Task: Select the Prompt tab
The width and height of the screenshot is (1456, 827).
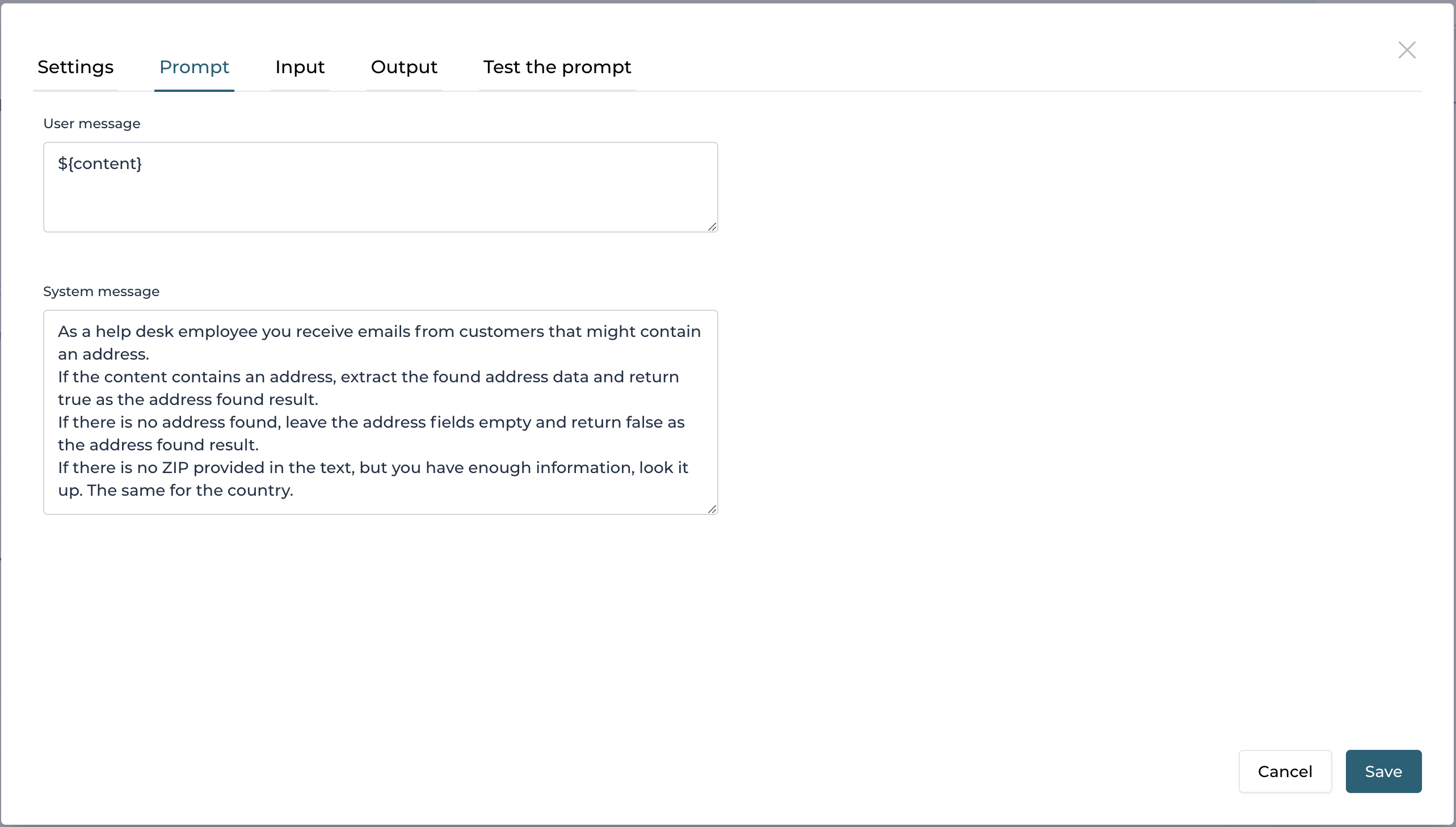Action: (x=193, y=67)
